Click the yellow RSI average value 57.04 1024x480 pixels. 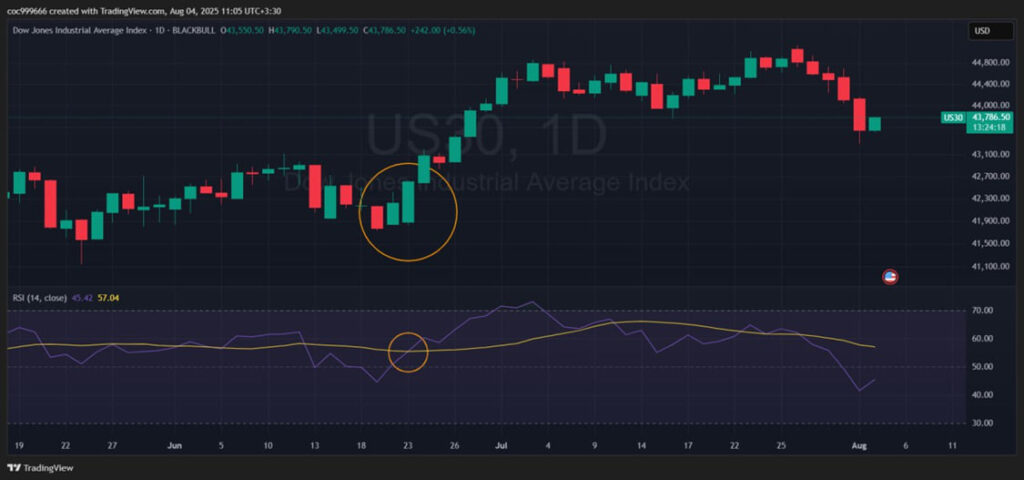[x=108, y=297]
